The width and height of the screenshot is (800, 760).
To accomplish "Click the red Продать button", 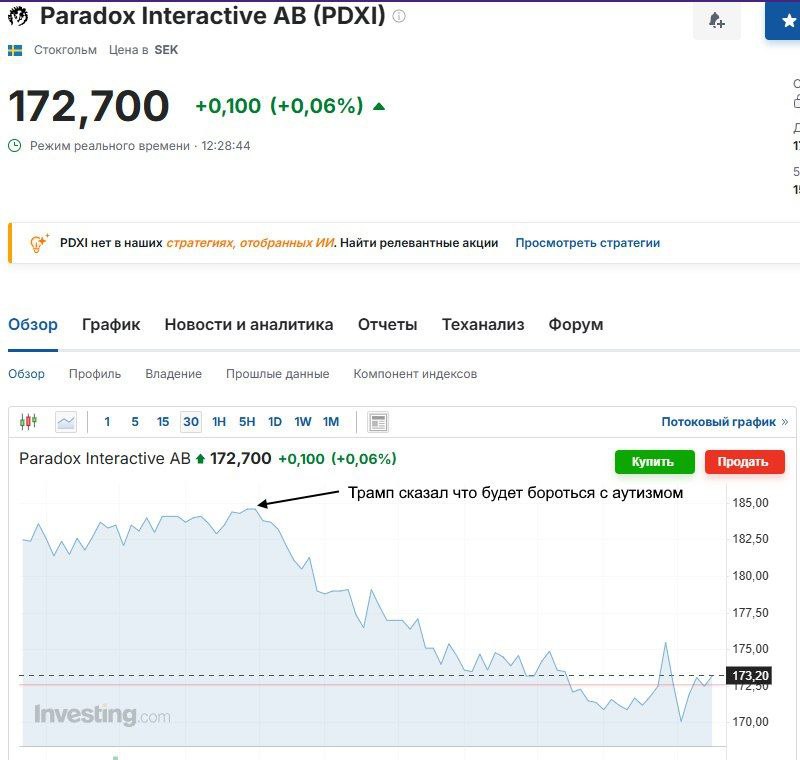I will [744, 462].
